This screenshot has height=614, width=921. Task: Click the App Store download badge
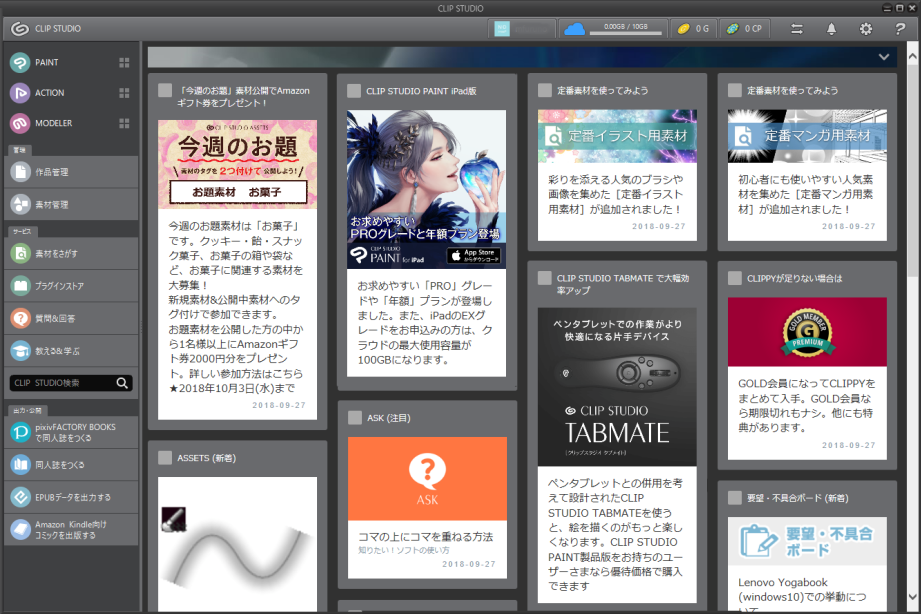point(475,256)
